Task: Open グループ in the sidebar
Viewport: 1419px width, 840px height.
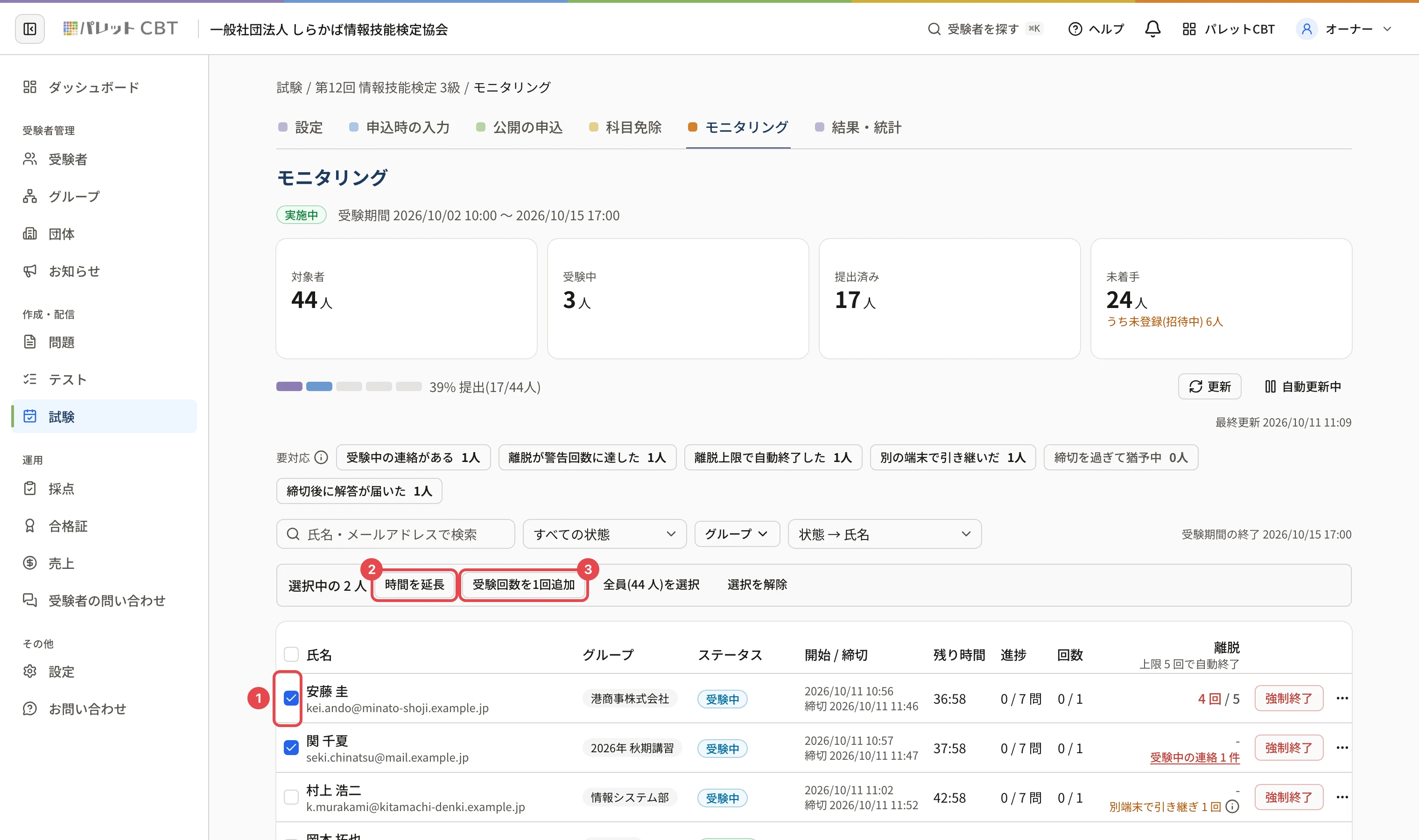Action: (x=104, y=196)
